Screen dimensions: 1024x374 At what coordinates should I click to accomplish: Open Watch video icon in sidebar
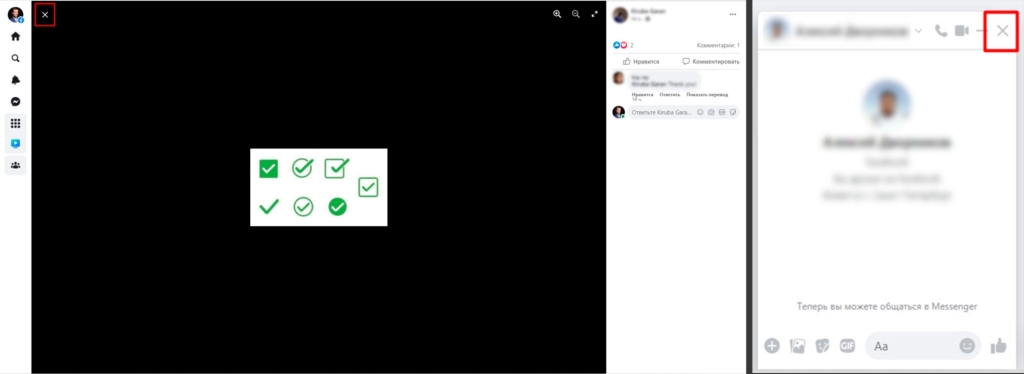[16, 144]
